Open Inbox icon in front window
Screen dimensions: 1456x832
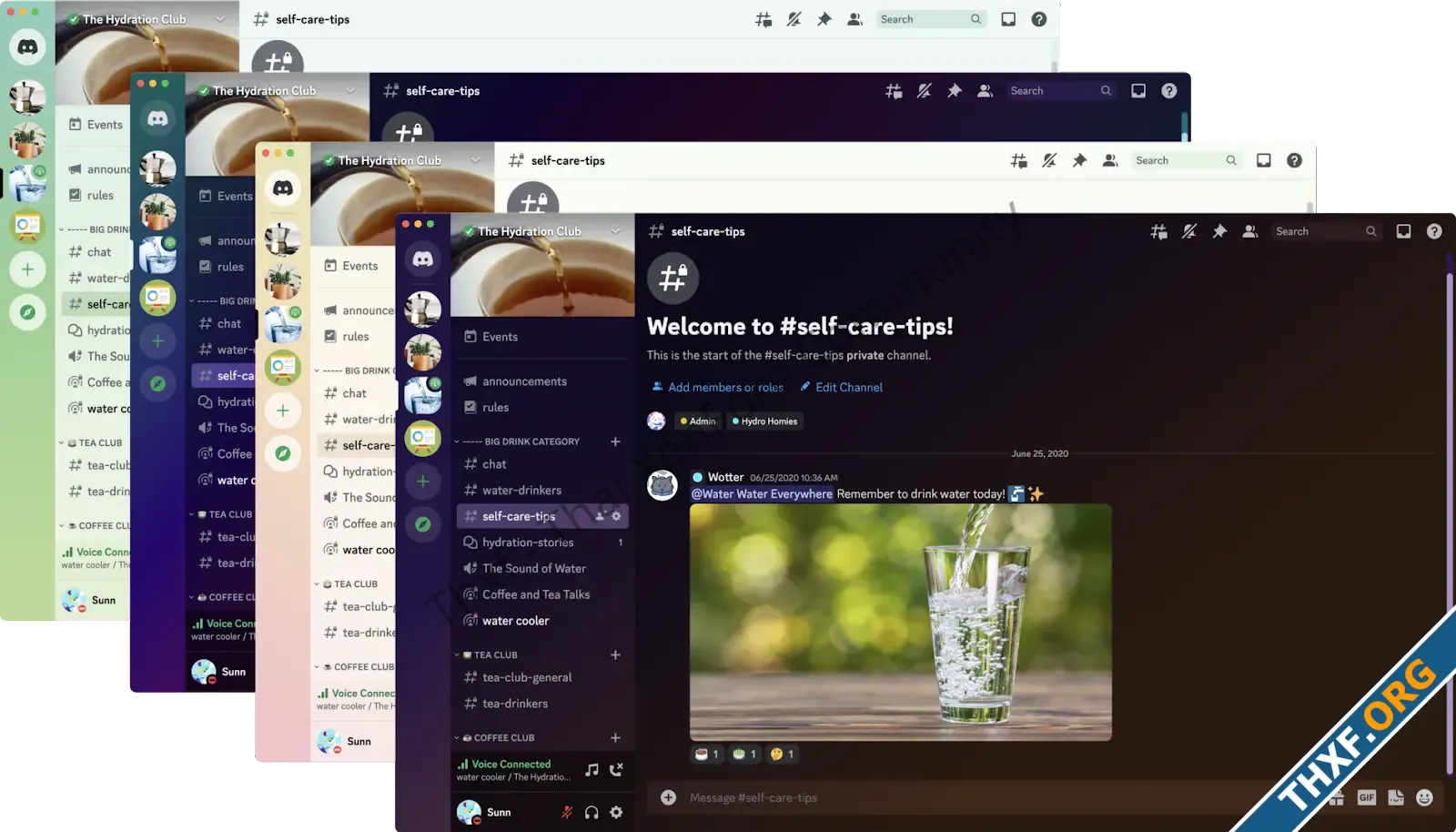click(x=1403, y=231)
